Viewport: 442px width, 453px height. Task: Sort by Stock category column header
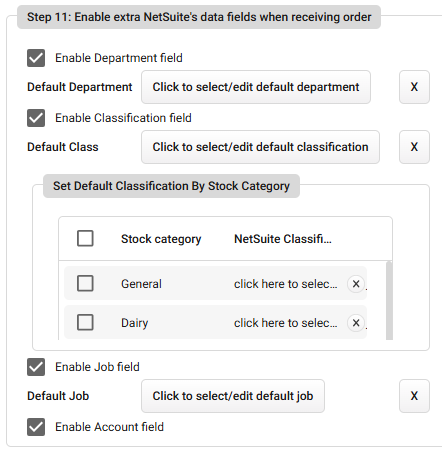click(161, 239)
